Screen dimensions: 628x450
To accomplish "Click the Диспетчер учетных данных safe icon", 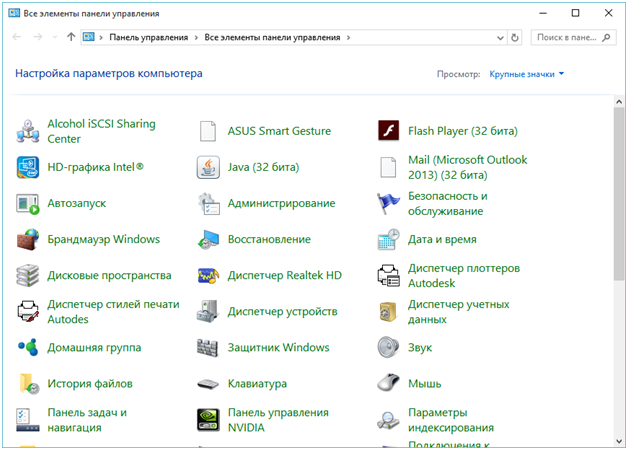I will [388, 311].
